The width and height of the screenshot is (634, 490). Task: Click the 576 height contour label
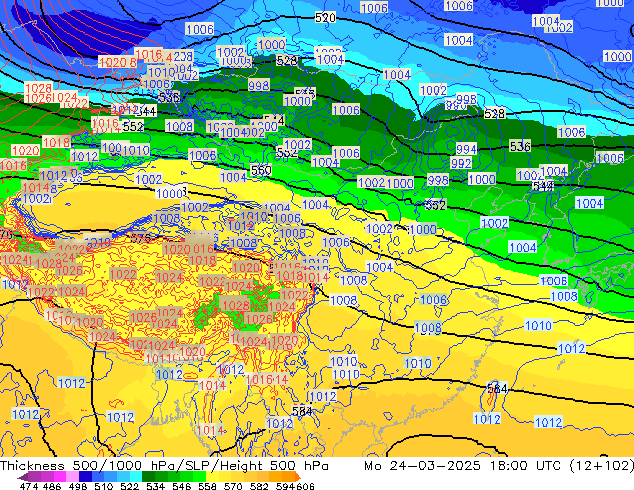click(141, 238)
